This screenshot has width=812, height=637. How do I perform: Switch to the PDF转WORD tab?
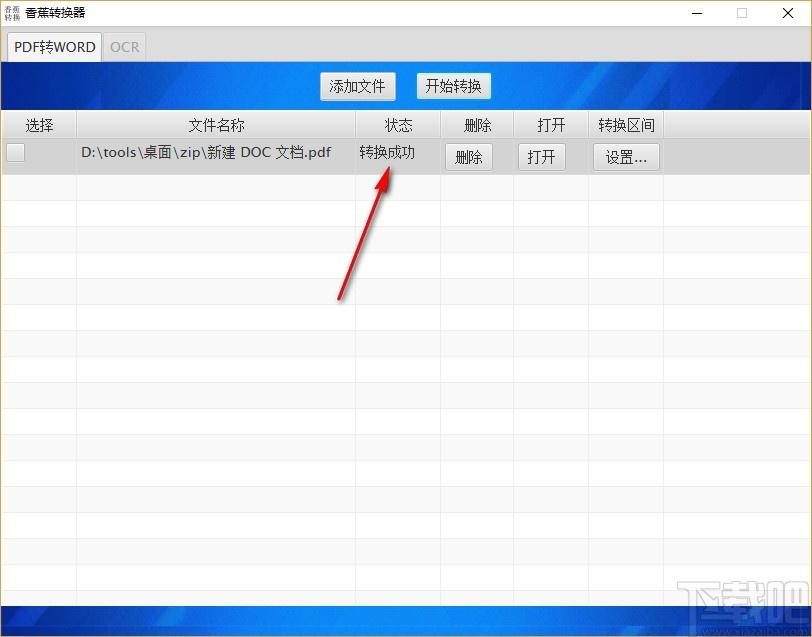[54, 47]
